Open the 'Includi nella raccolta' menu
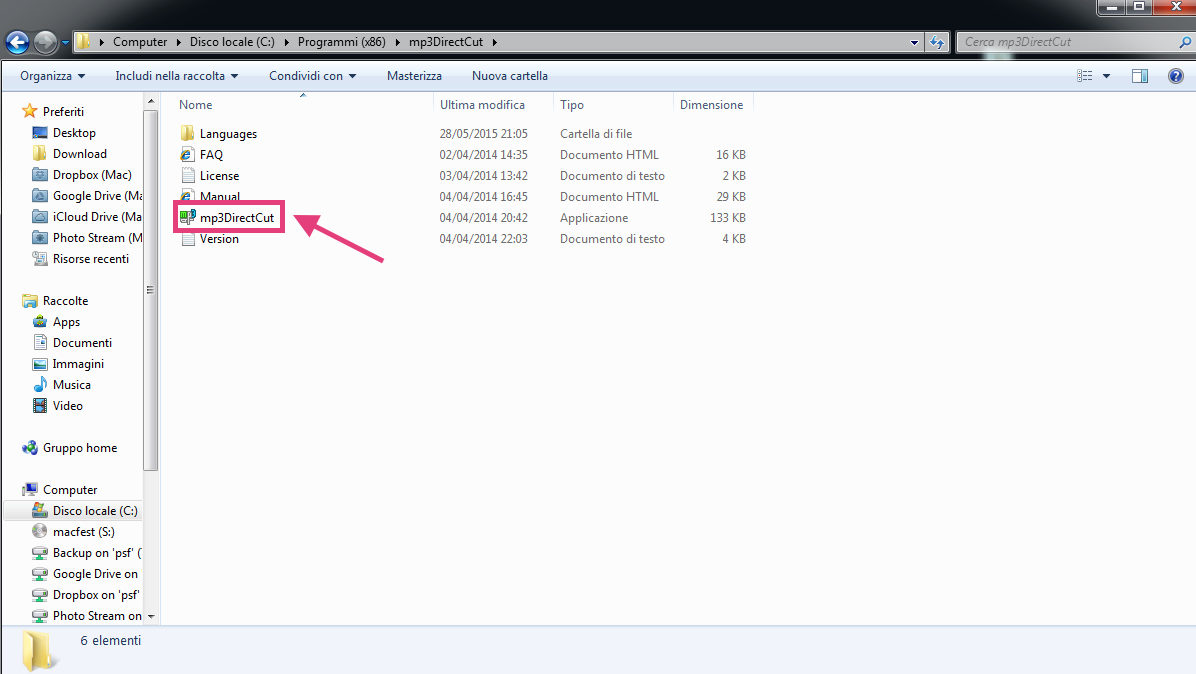The height and width of the screenshot is (674, 1196). (176, 76)
